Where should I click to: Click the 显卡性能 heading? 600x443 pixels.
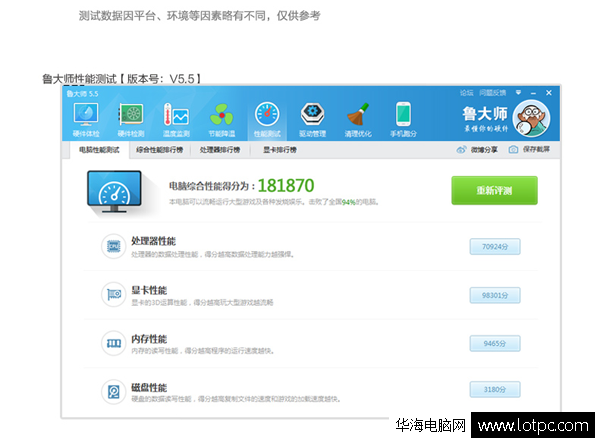(x=149, y=290)
